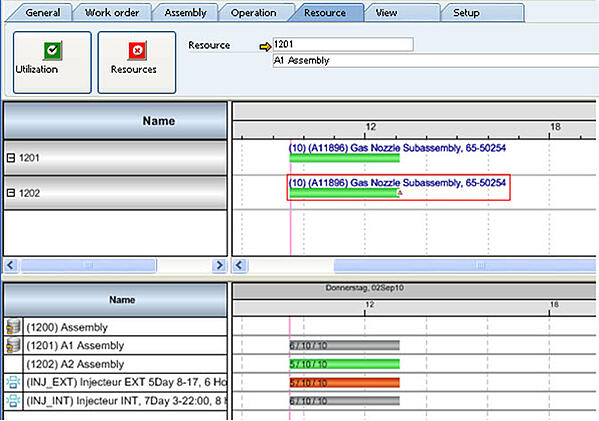Viewport: 599px width, 421px height.
Task: Click the 1201 resource name label
Action: coord(29,157)
